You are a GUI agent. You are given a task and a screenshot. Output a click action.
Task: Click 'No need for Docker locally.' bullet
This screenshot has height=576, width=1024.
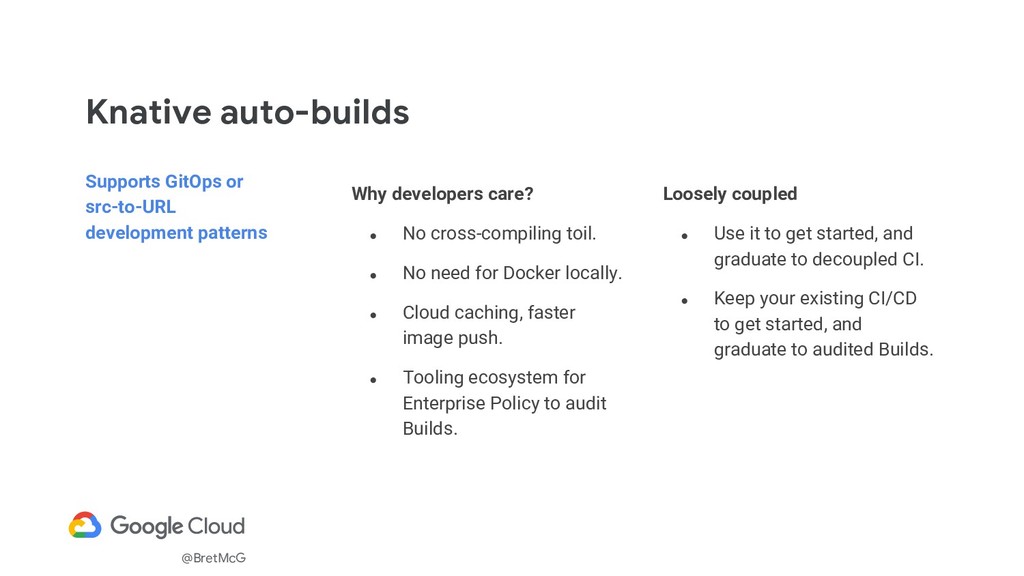[x=513, y=273]
